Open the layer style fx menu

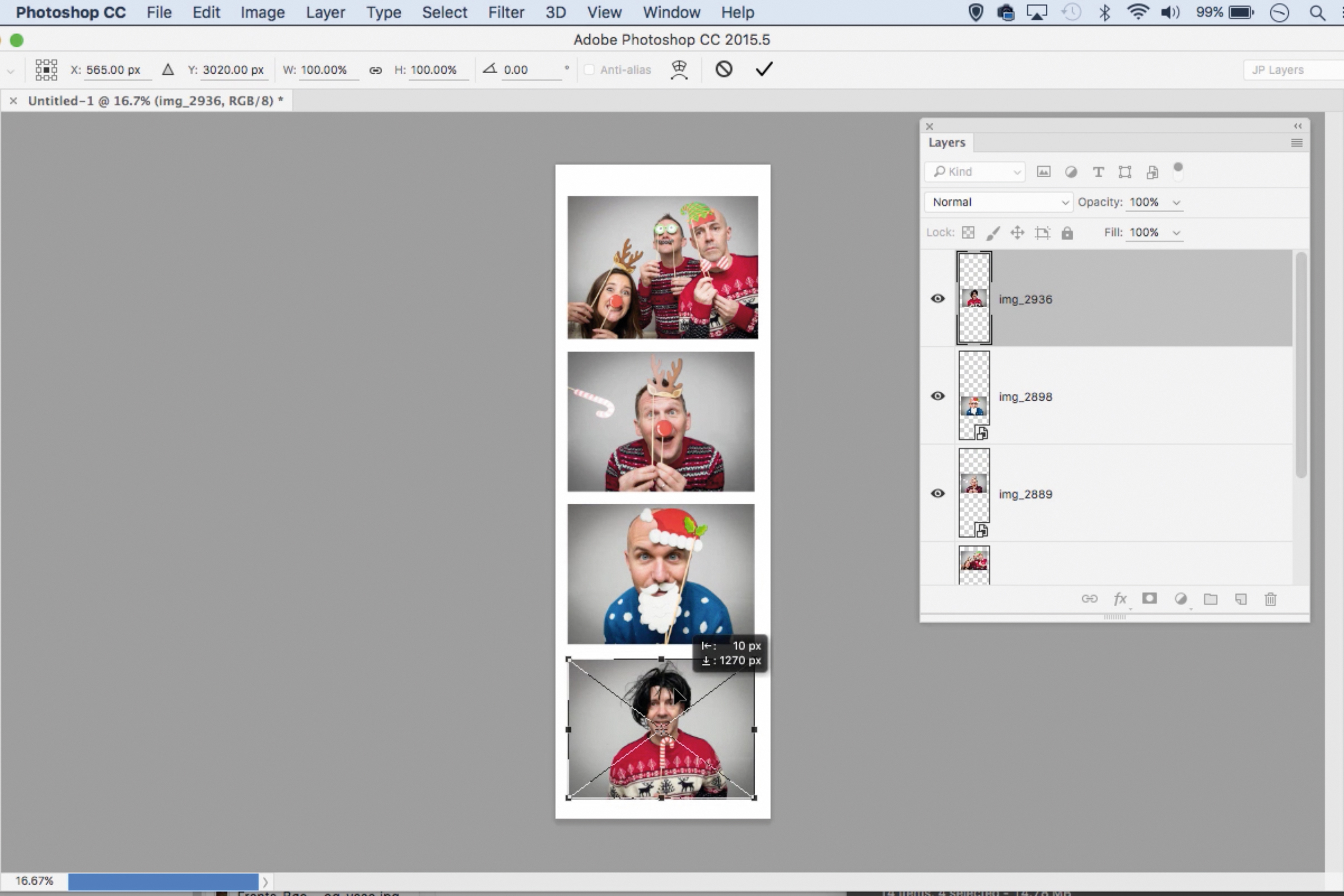[1120, 598]
